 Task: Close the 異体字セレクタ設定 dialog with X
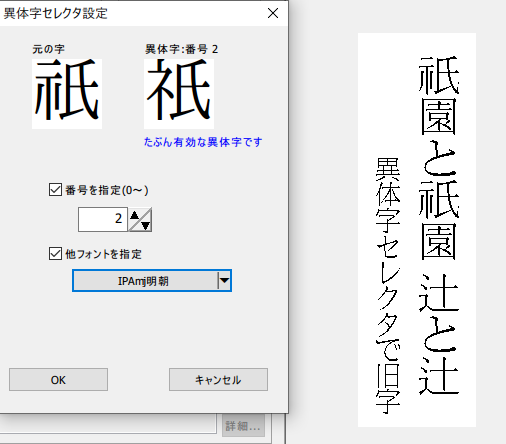tap(273, 13)
